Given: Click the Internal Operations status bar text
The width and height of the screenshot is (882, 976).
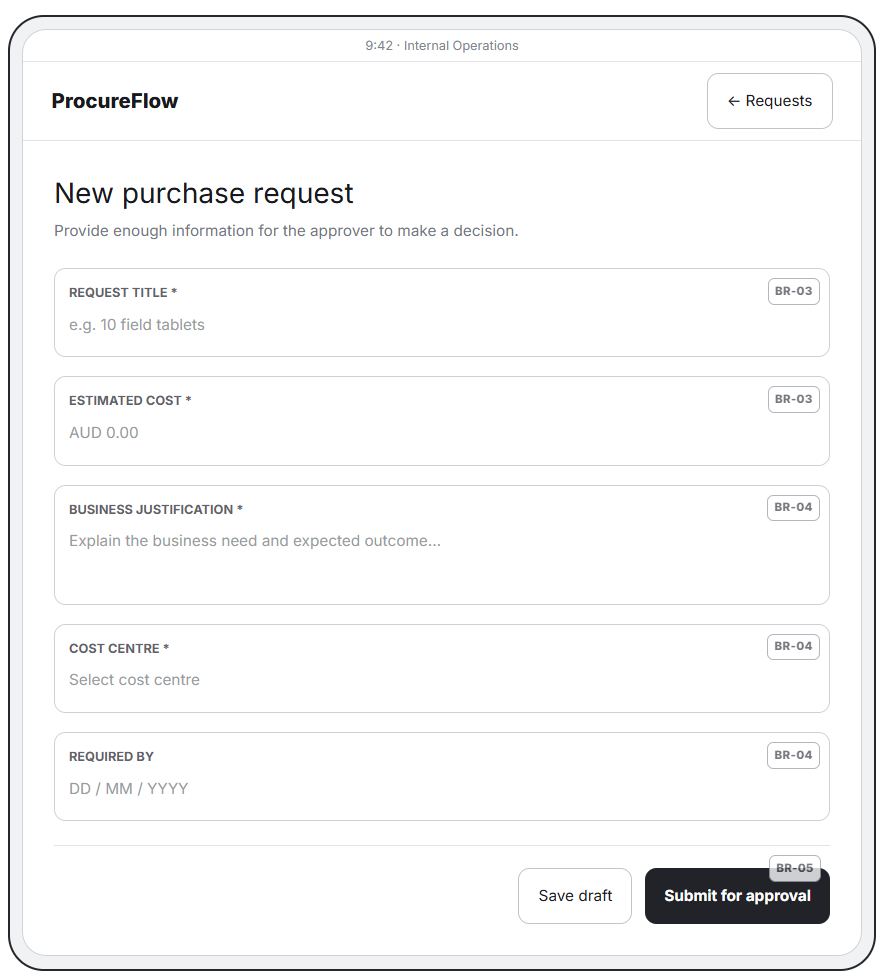Looking at the screenshot, I should [x=461, y=45].
